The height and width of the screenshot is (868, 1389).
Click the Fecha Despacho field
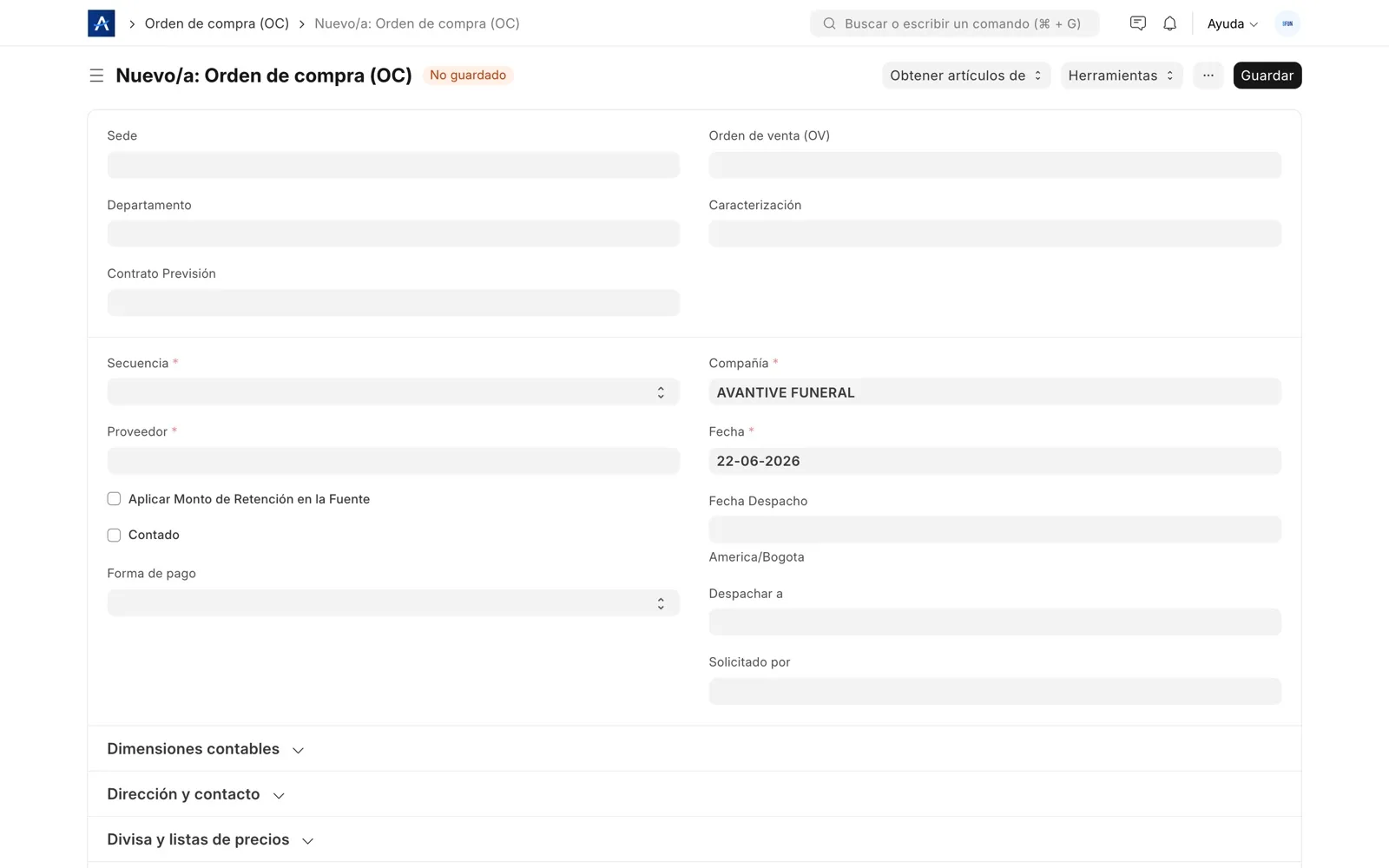[995, 529]
